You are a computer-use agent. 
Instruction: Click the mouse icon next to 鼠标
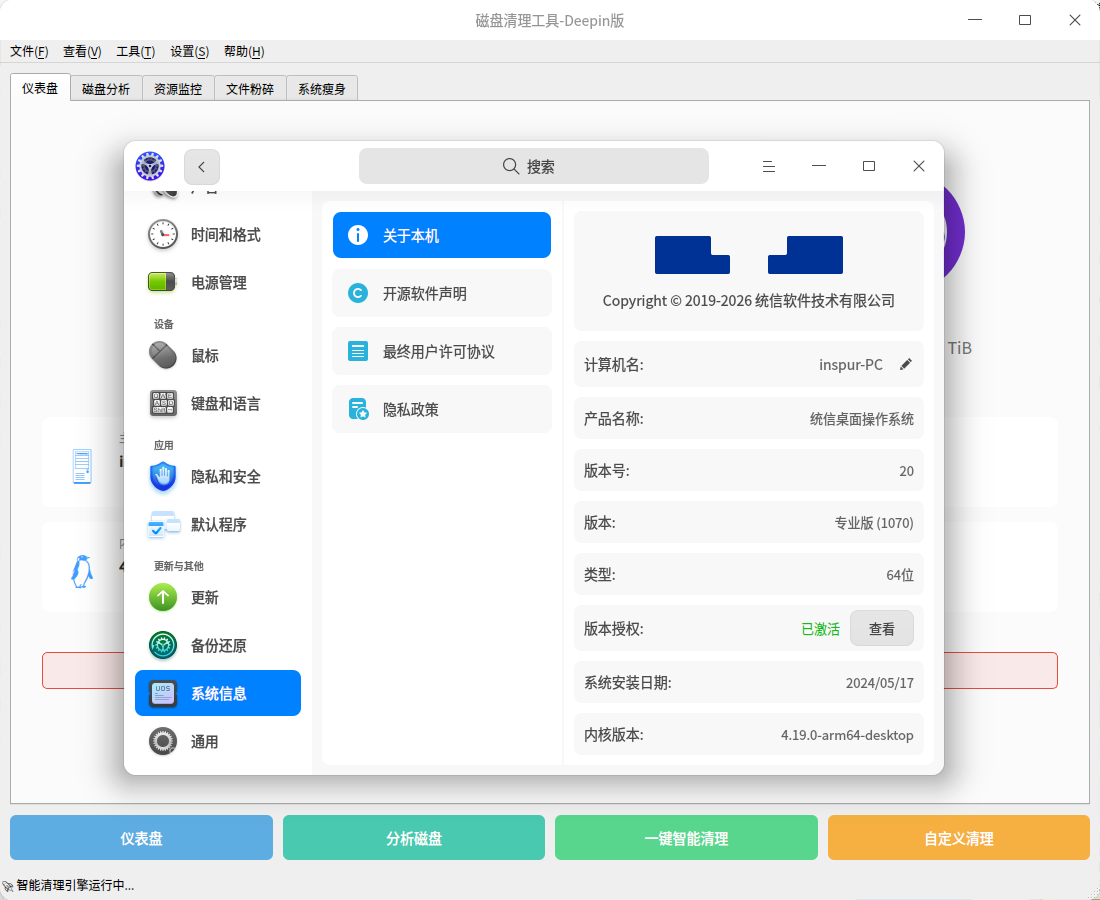(163, 355)
